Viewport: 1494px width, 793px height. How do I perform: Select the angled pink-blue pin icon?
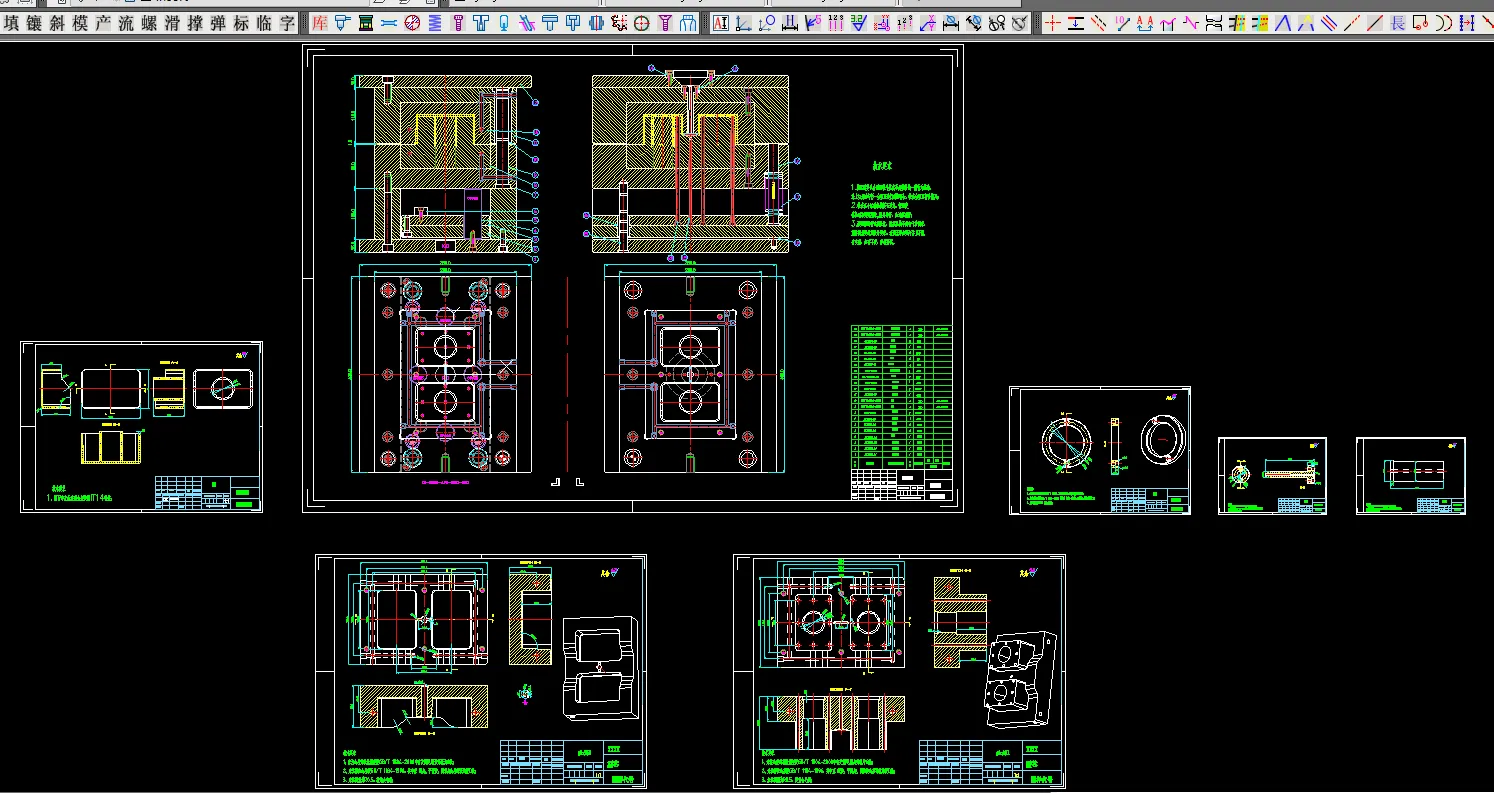pyautogui.click(x=528, y=23)
